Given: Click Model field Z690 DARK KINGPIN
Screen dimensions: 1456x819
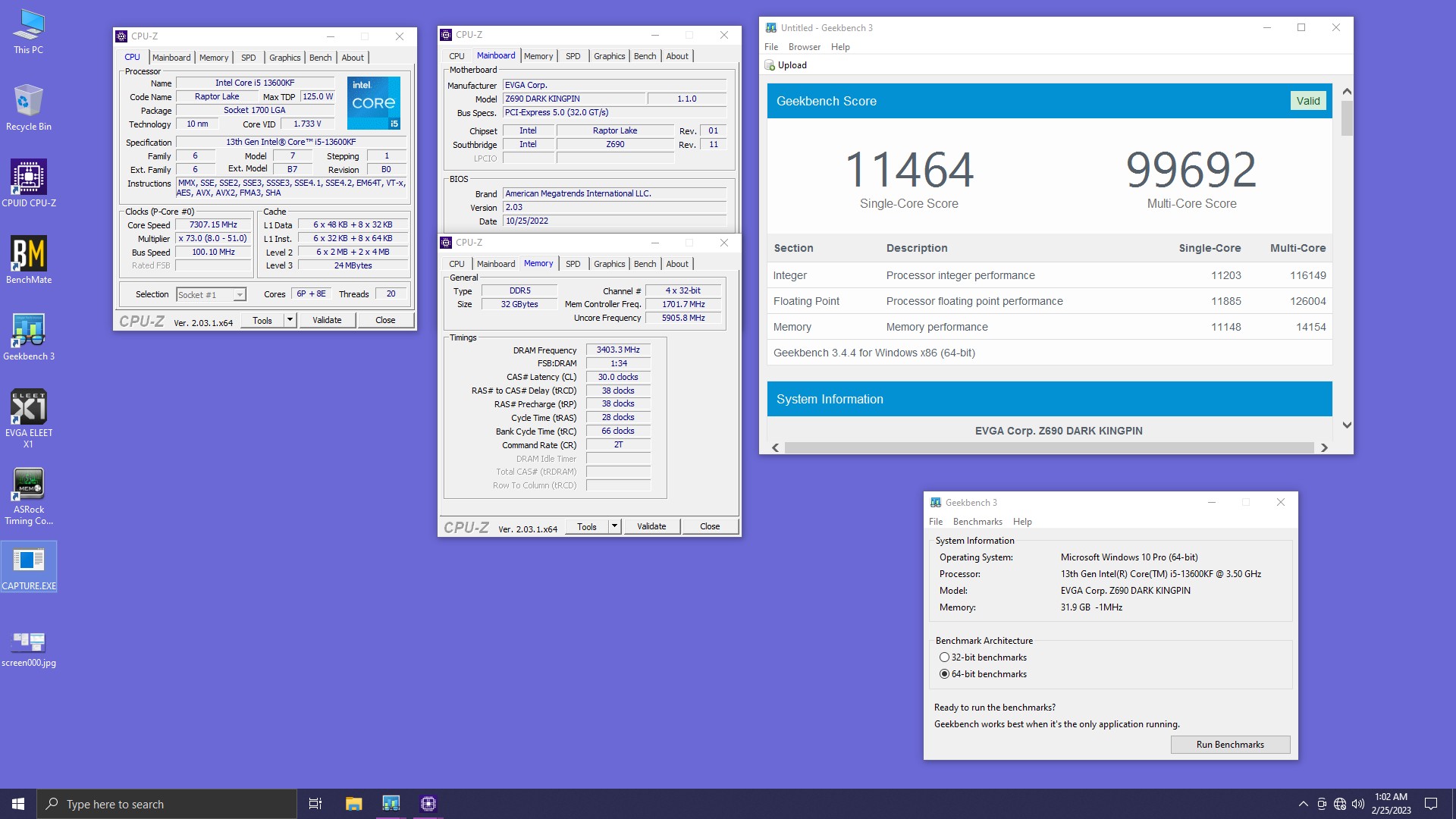Looking at the screenshot, I should click(574, 99).
